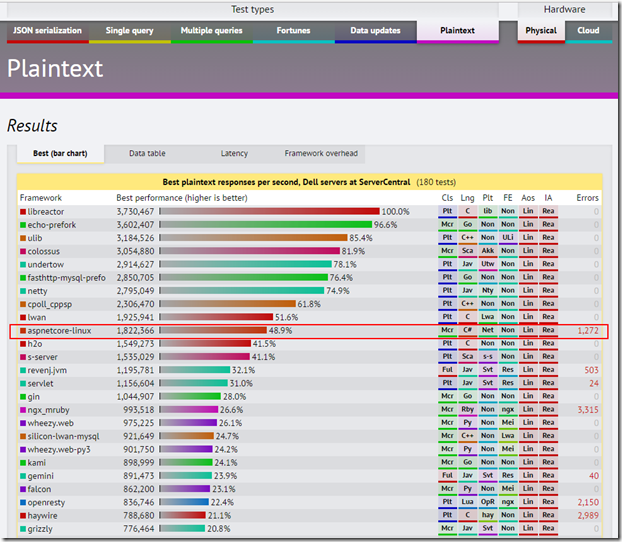This screenshot has width=622, height=542.
Task: Click the lwan framework name
Action: 37,317
